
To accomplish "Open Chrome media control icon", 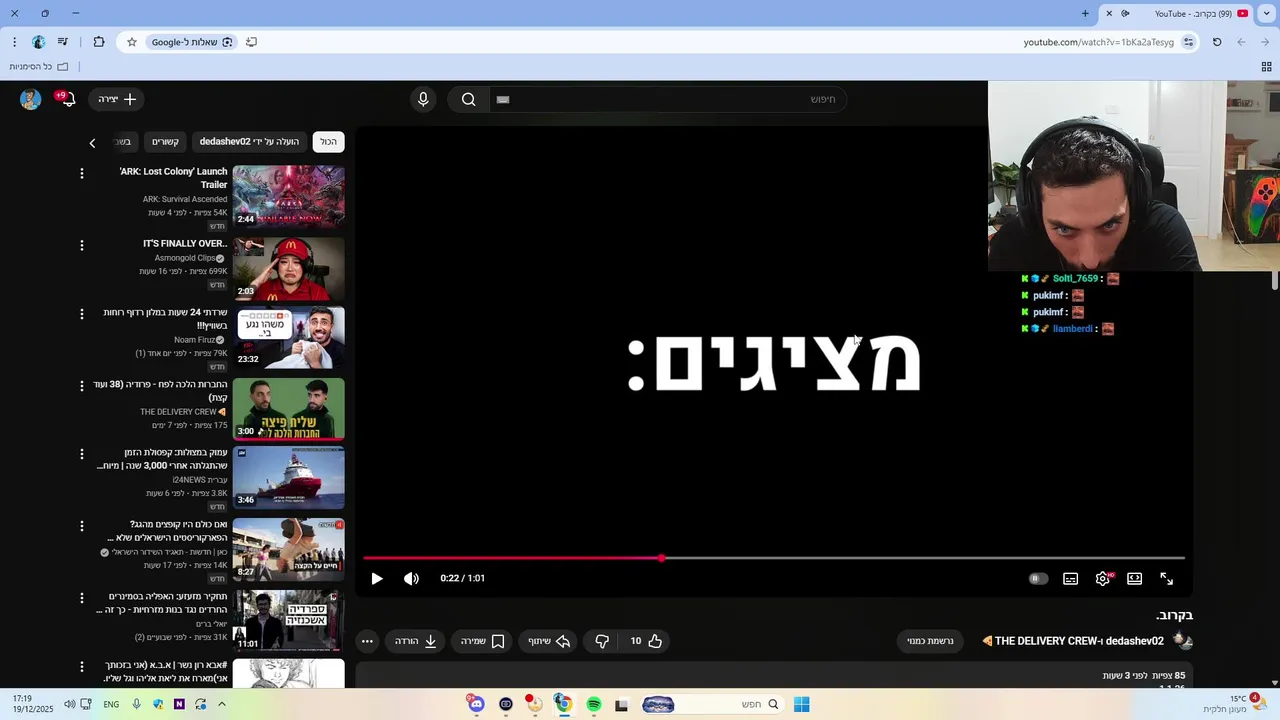I will (63, 42).
